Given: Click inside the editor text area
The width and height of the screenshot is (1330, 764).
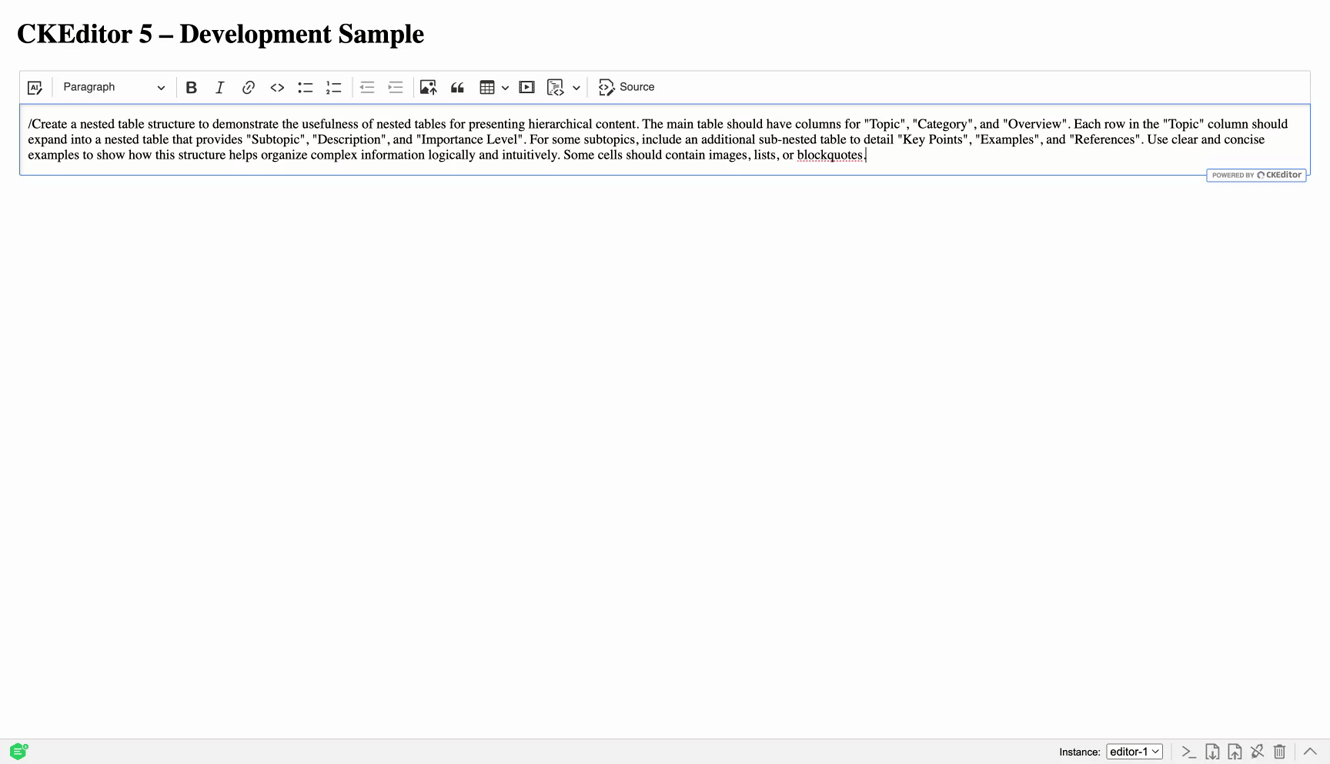Looking at the screenshot, I should coord(660,140).
